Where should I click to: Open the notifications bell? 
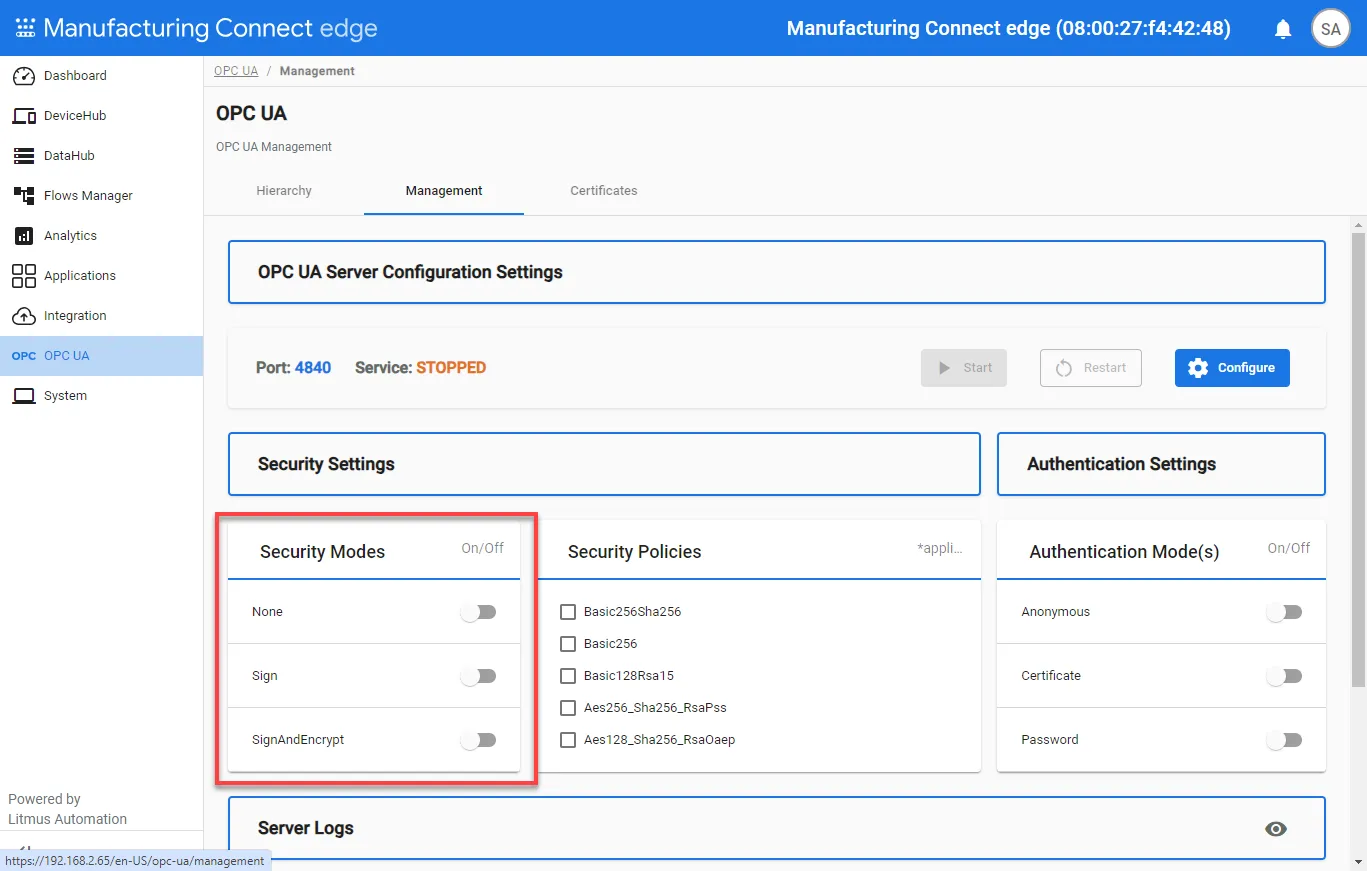point(1283,29)
